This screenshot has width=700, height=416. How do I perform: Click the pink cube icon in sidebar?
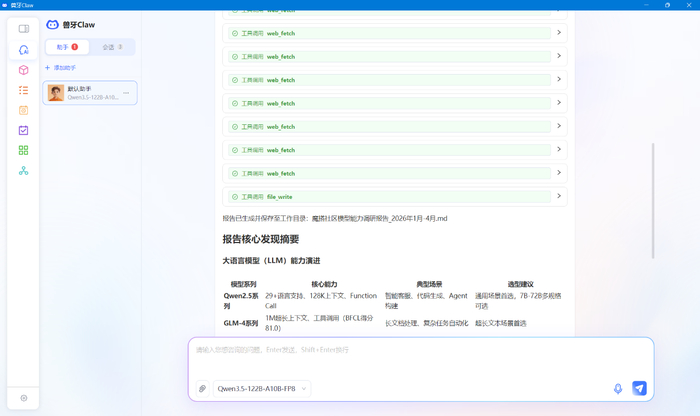coord(23,70)
